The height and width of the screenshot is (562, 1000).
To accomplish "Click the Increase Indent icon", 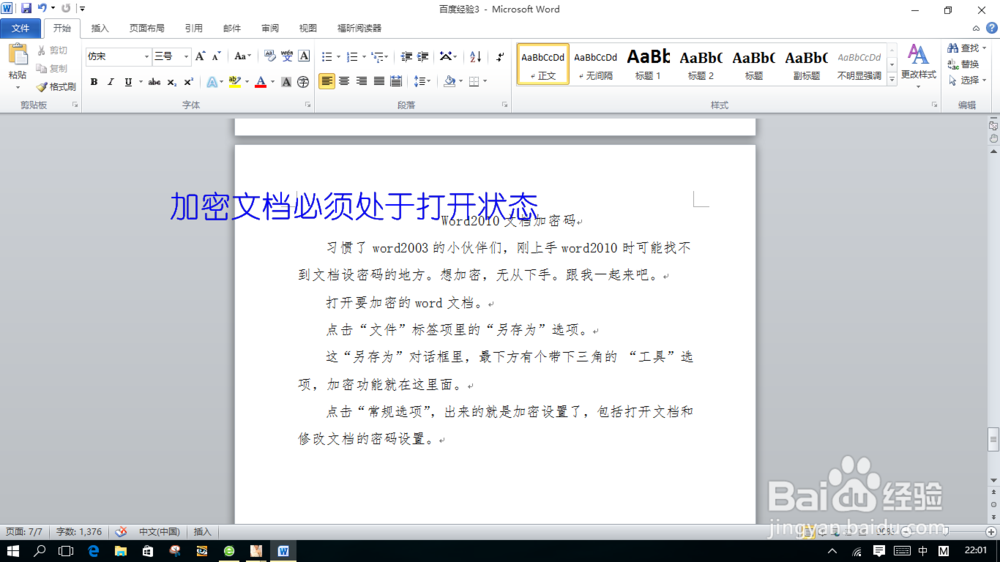I will pos(422,57).
